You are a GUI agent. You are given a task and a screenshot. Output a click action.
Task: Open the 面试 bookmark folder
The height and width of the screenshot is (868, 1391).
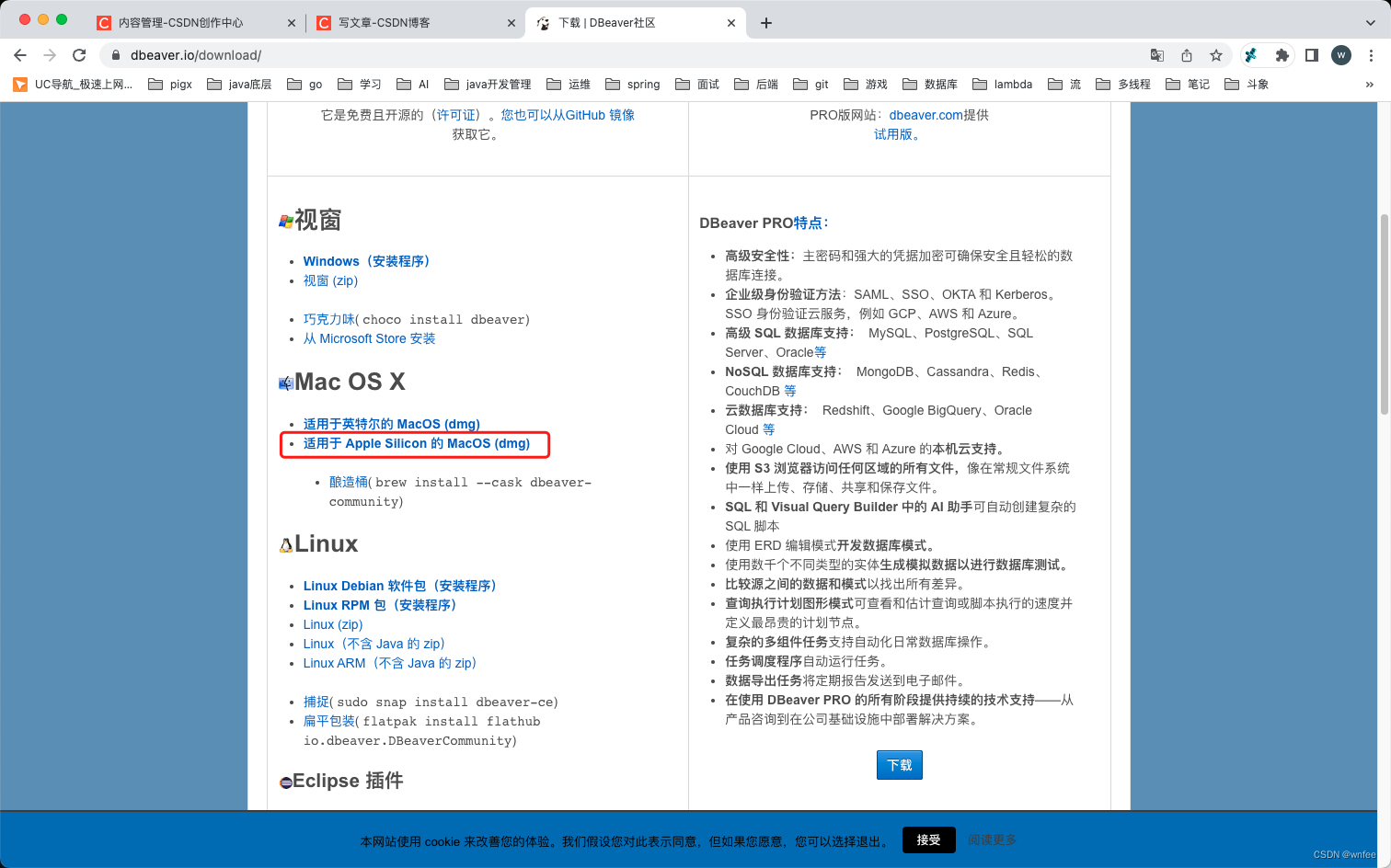(x=697, y=85)
